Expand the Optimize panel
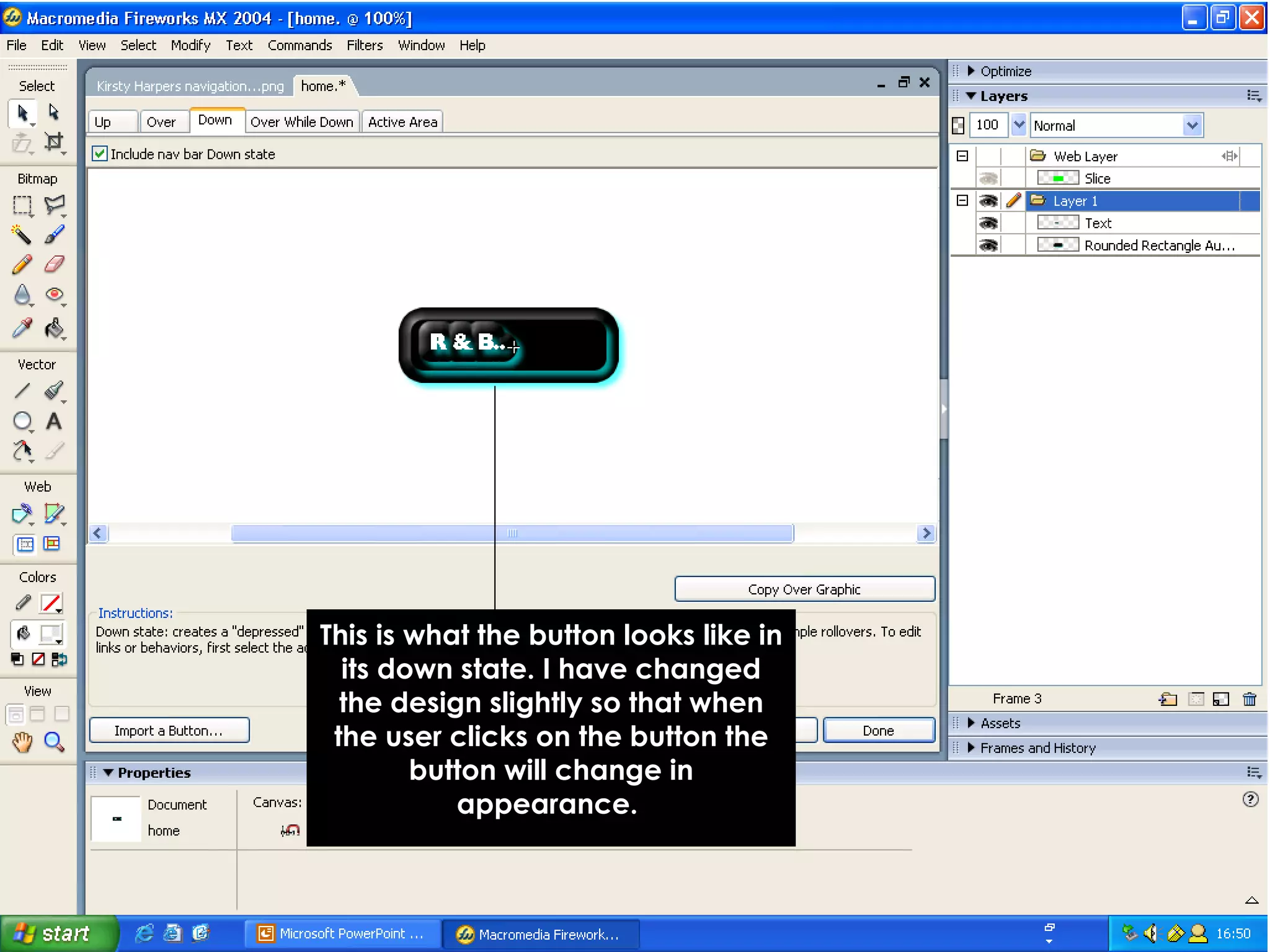Screen dimensions: 1270x952 [x=1005, y=71]
